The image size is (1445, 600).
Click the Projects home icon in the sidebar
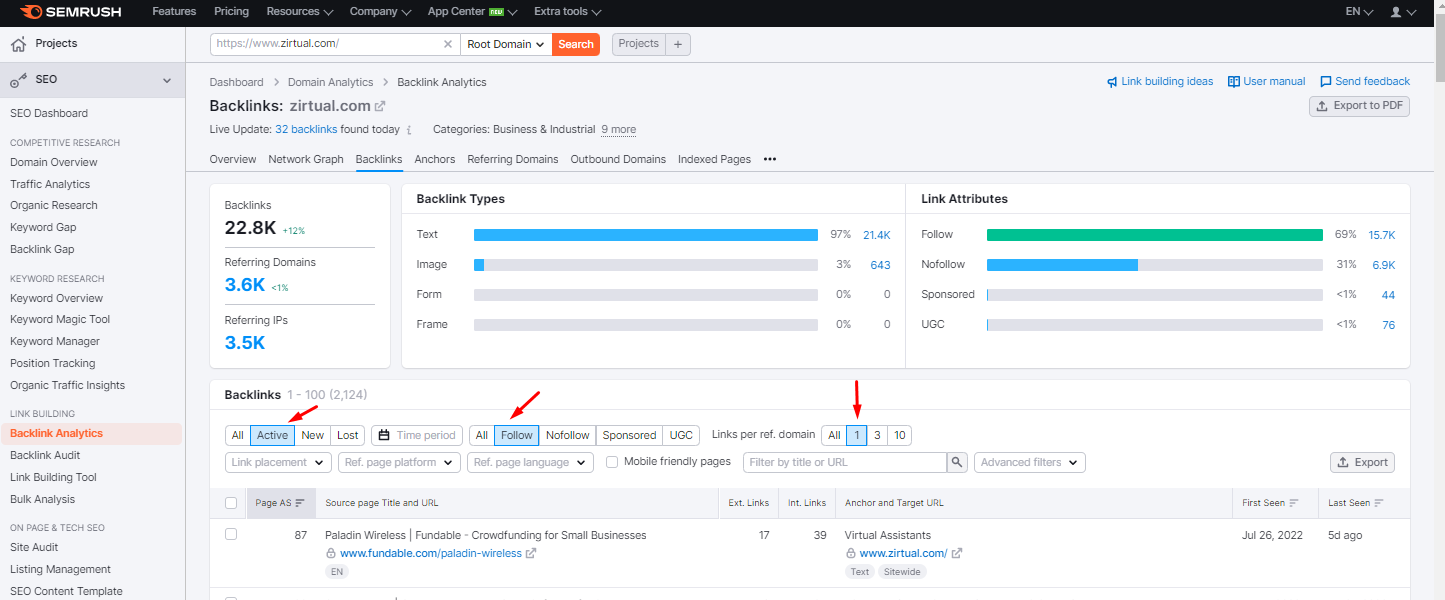[x=18, y=44]
